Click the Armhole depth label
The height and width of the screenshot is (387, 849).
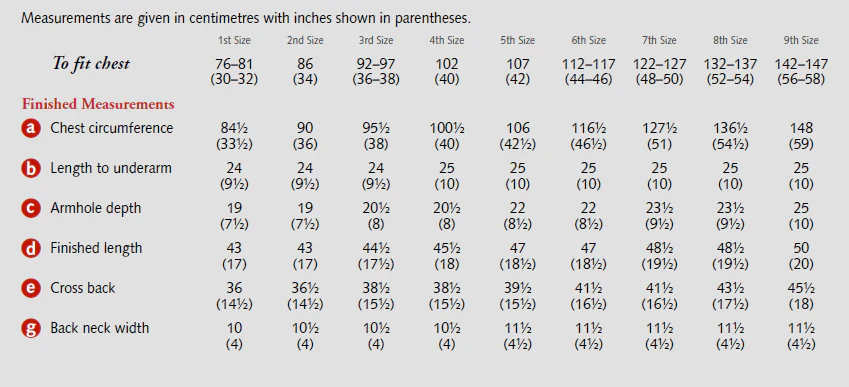coord(96,208)
